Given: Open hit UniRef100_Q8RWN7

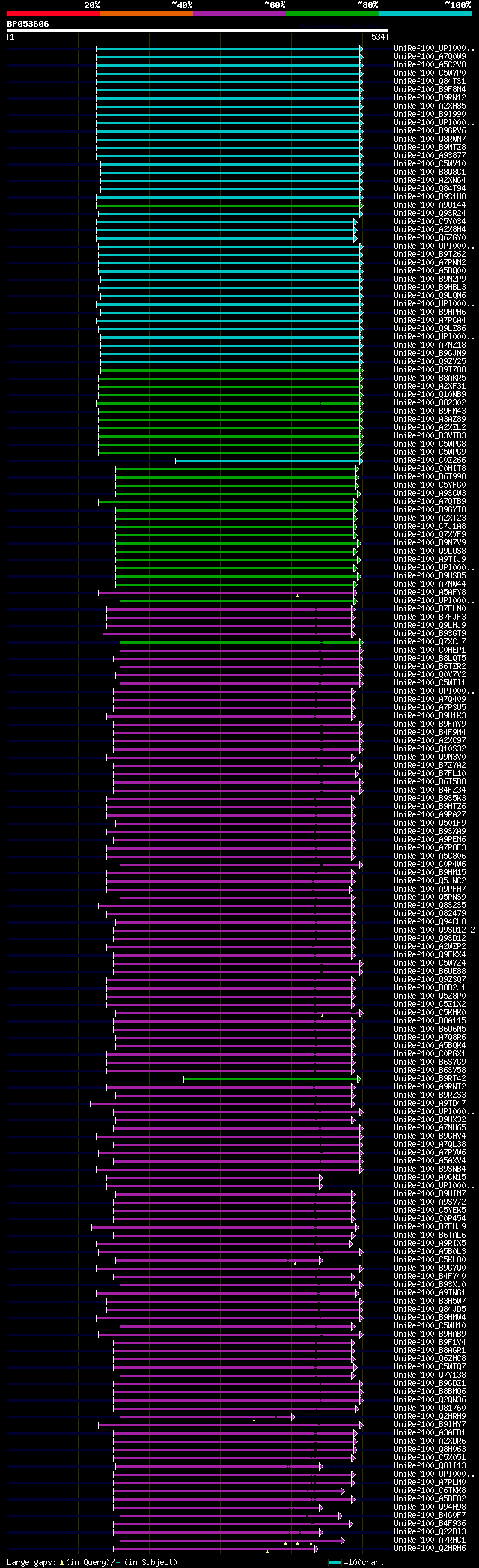Looking at the screenshot, I should [x=430, y=139].
